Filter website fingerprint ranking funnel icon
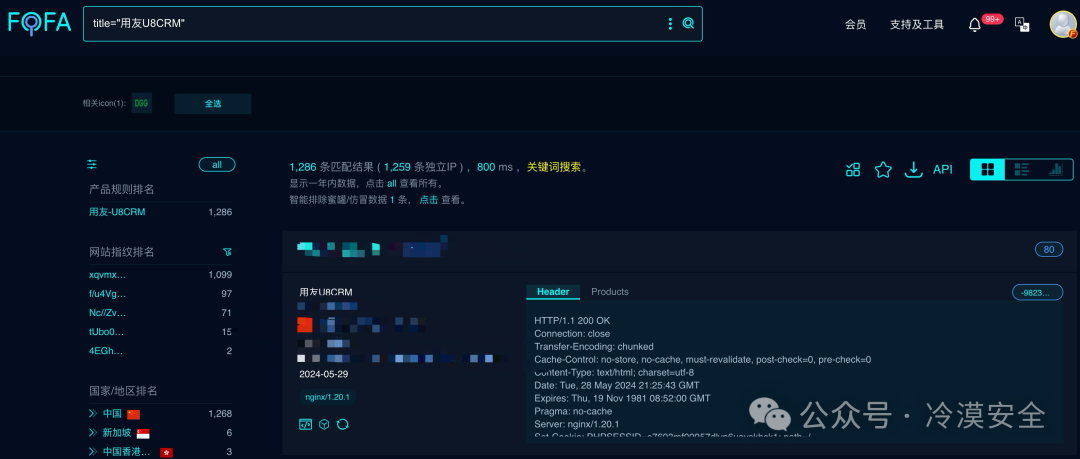This screenshot has width=1080, height=459. 227,252
